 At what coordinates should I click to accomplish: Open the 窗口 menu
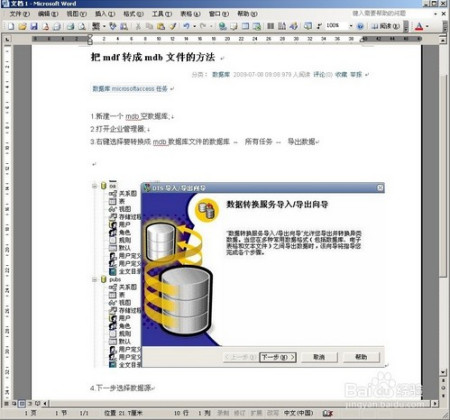219,14
